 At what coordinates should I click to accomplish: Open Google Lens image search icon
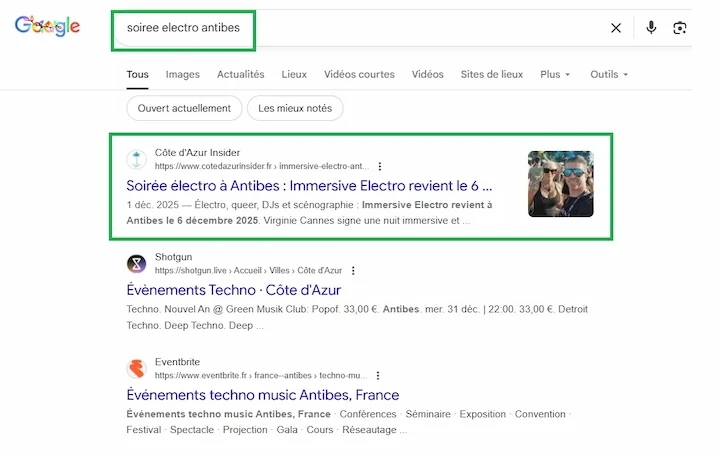click(x=680, y=28)
